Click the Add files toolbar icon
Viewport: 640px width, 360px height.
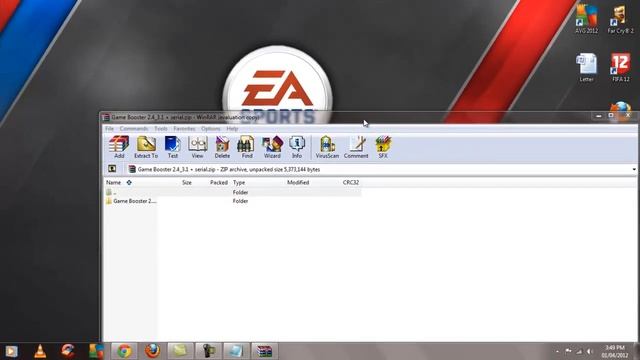119,147
